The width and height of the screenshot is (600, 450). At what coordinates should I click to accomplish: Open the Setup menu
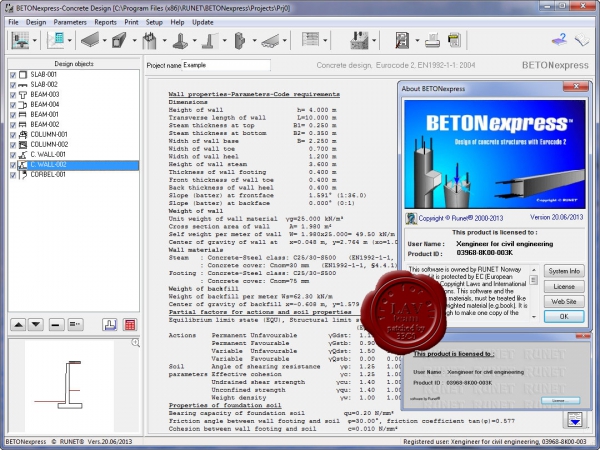click(154, 22)
